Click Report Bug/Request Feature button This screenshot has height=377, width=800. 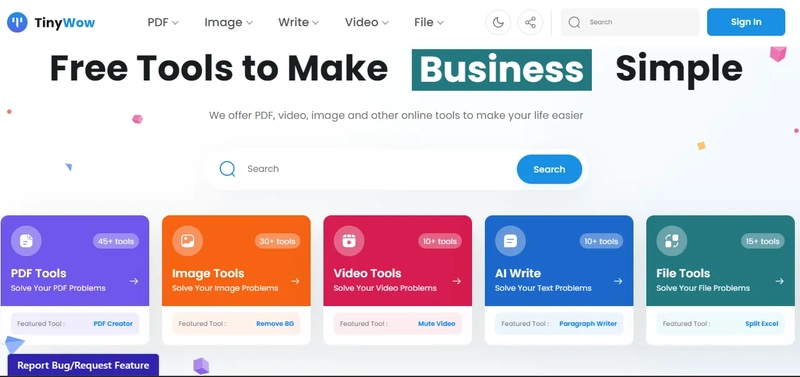[x=83, y=365]
